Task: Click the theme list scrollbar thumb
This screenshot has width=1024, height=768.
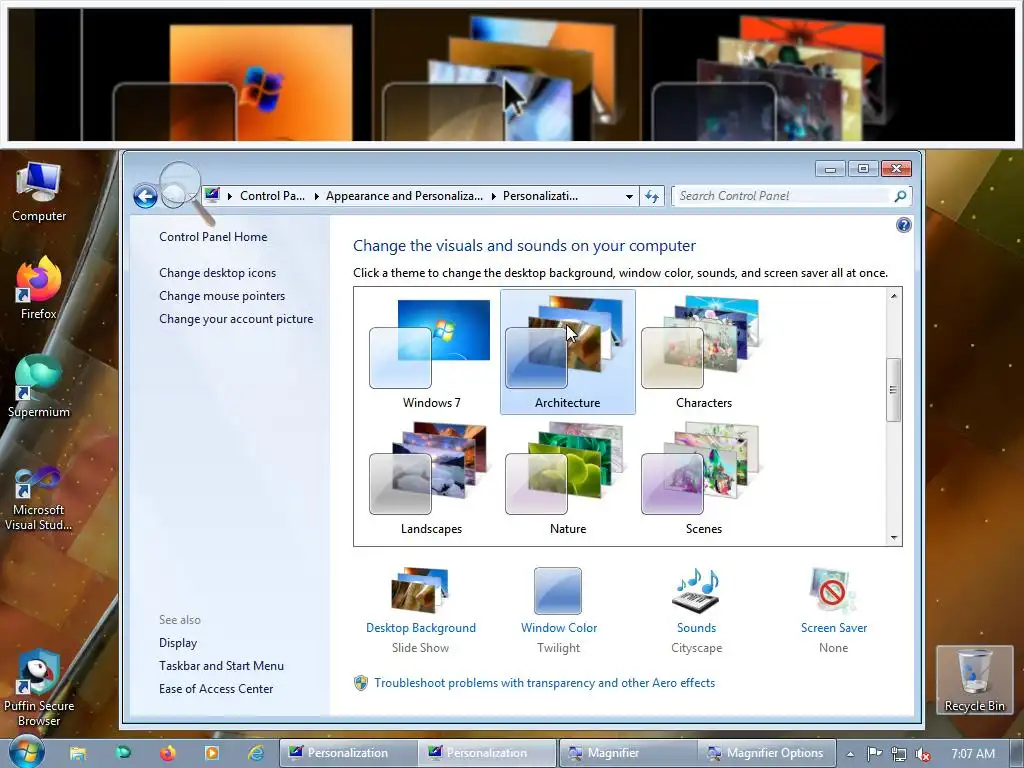Action: [893, 390]
